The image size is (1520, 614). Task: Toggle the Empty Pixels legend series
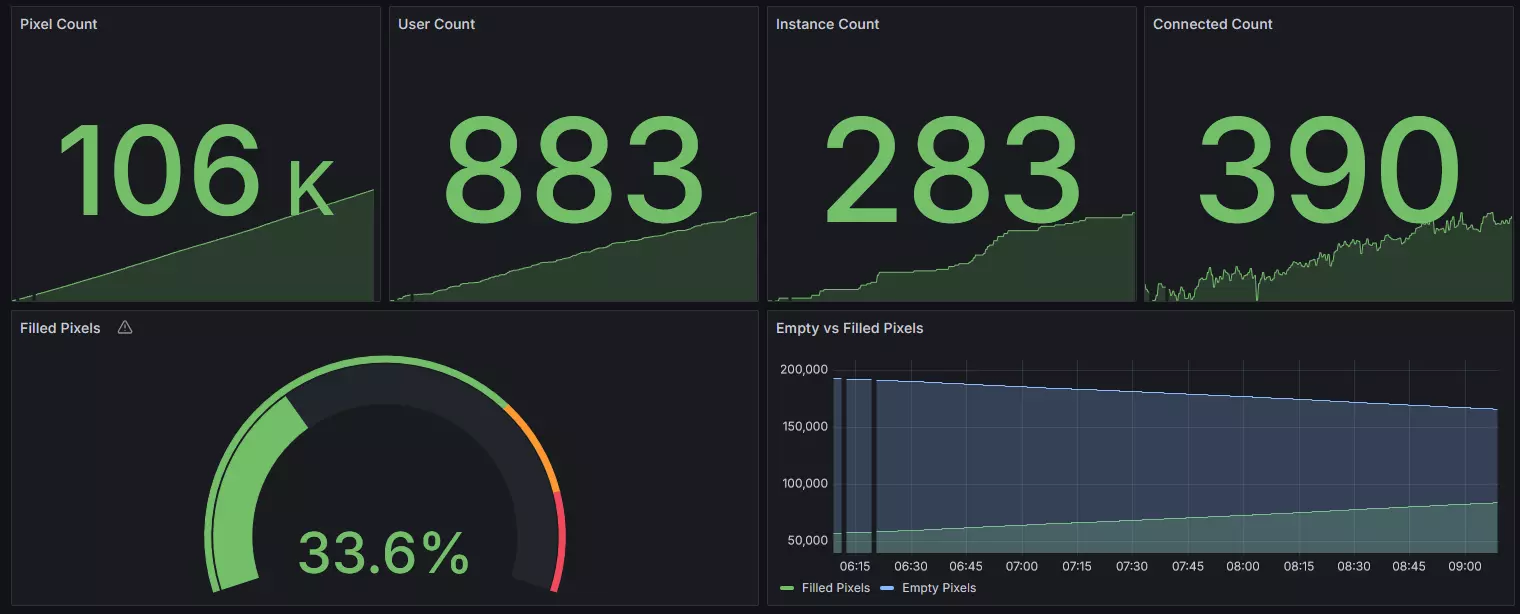point(939,588)
